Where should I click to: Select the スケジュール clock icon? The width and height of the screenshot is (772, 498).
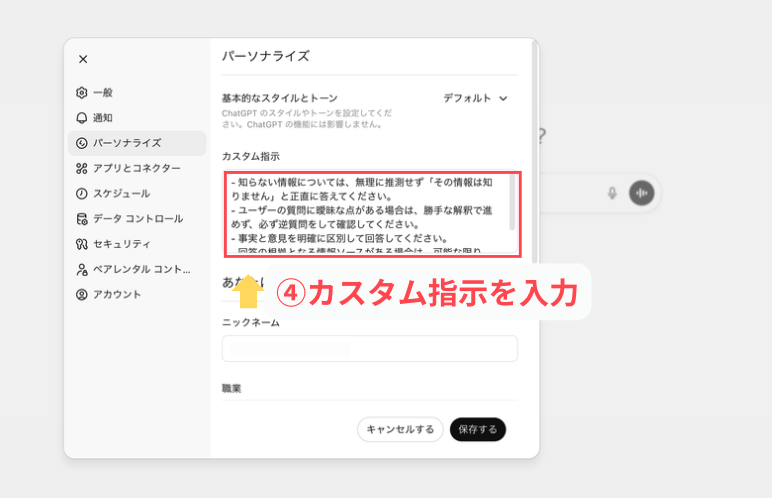pyautogui.click(x=82, y=193)
